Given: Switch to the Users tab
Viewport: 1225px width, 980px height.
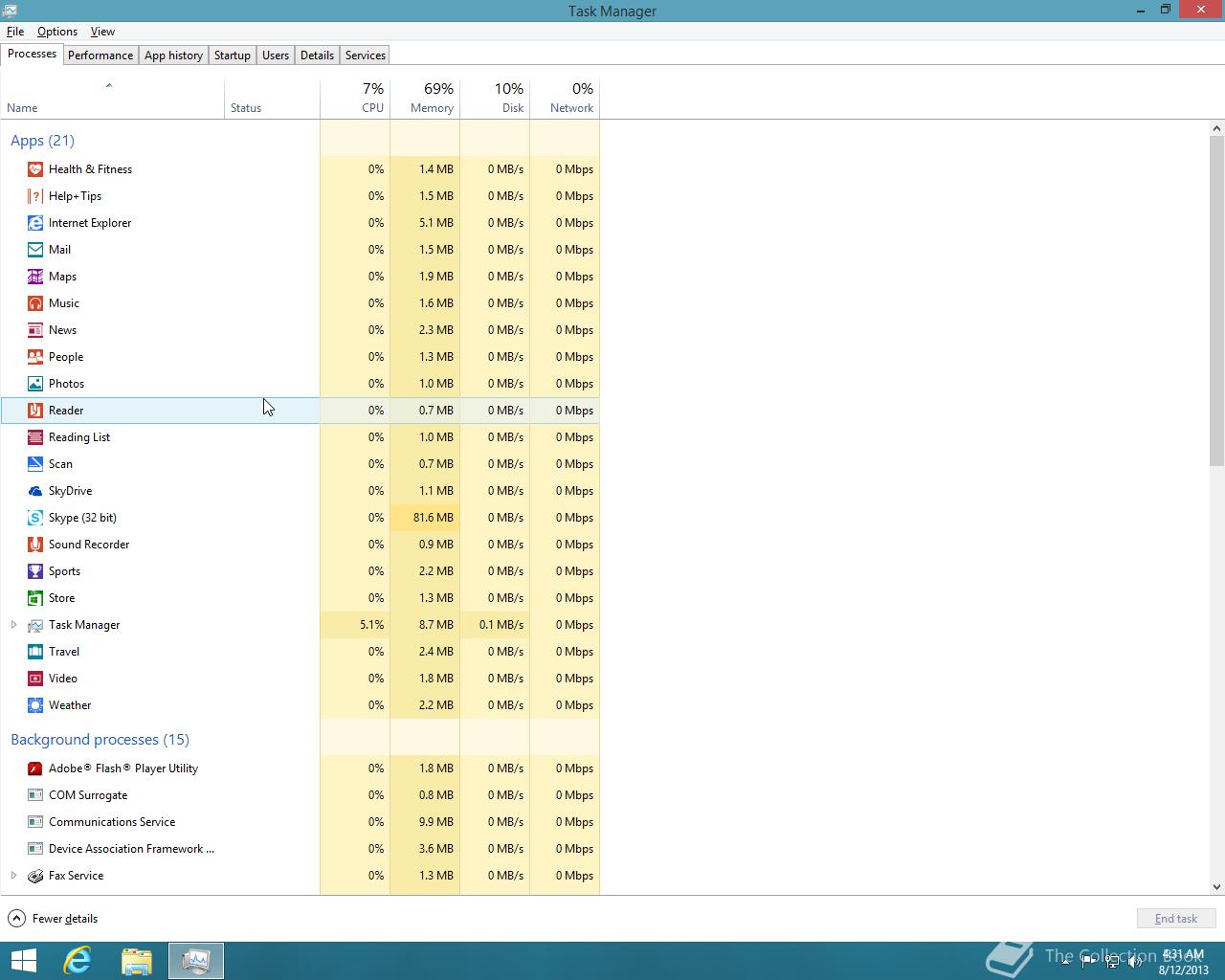Looking at the screenshot, I should click(276, 56).
